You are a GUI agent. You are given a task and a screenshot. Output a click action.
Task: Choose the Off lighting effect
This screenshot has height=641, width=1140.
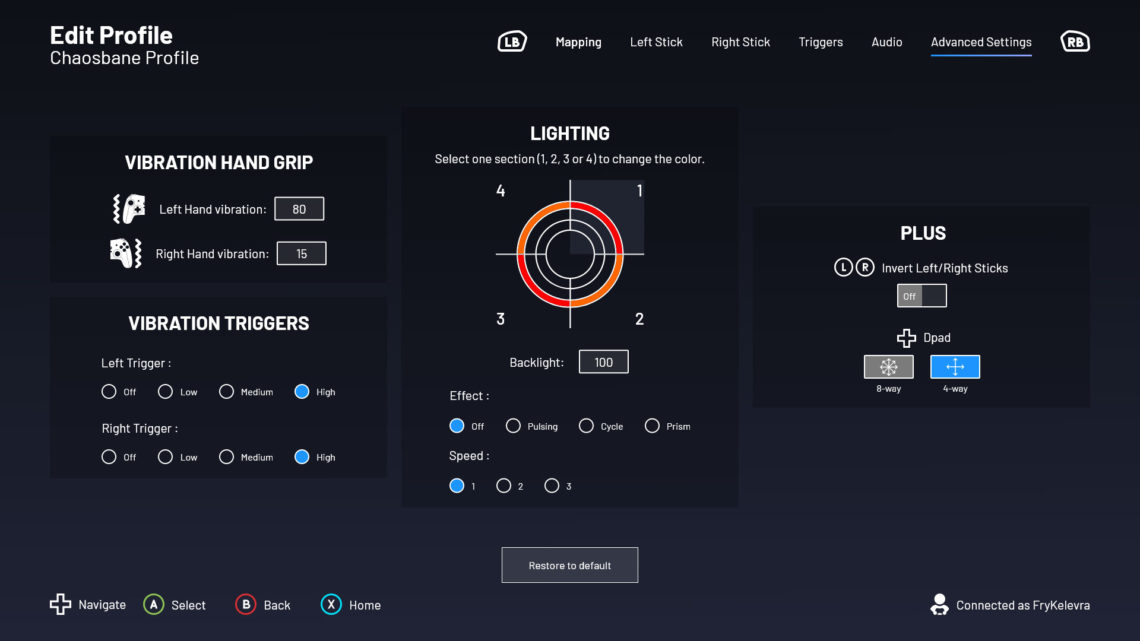(457, 426)
